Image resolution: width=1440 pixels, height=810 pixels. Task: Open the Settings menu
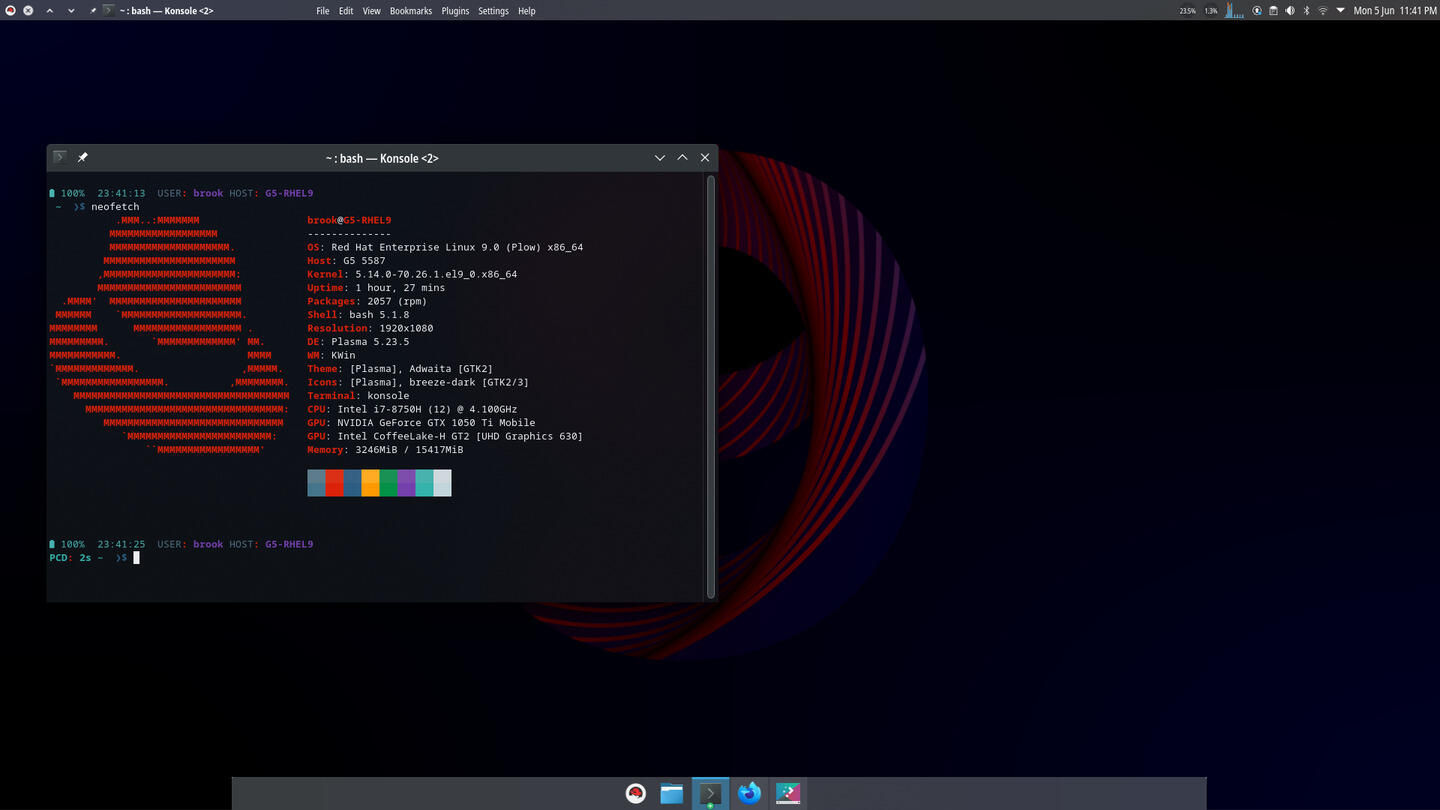tap(493, 11)
